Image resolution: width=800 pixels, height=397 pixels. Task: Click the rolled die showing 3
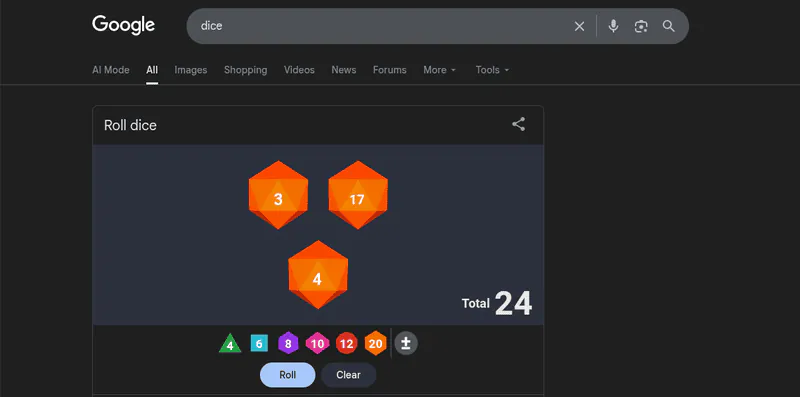click(278, 195)
